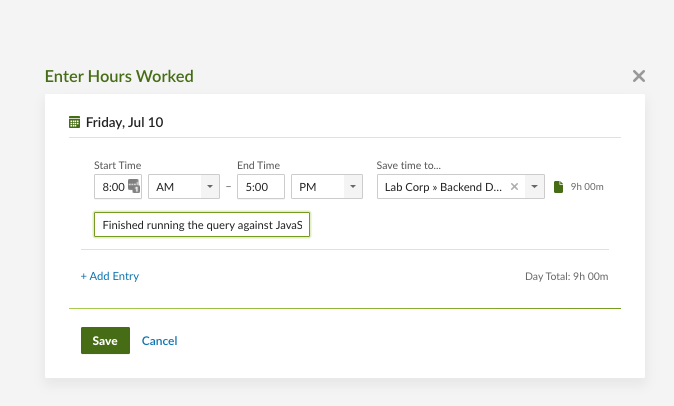Click the green note icon beside 9h 00m
This screenshot has height=406, width=674.
coord(559,187)
